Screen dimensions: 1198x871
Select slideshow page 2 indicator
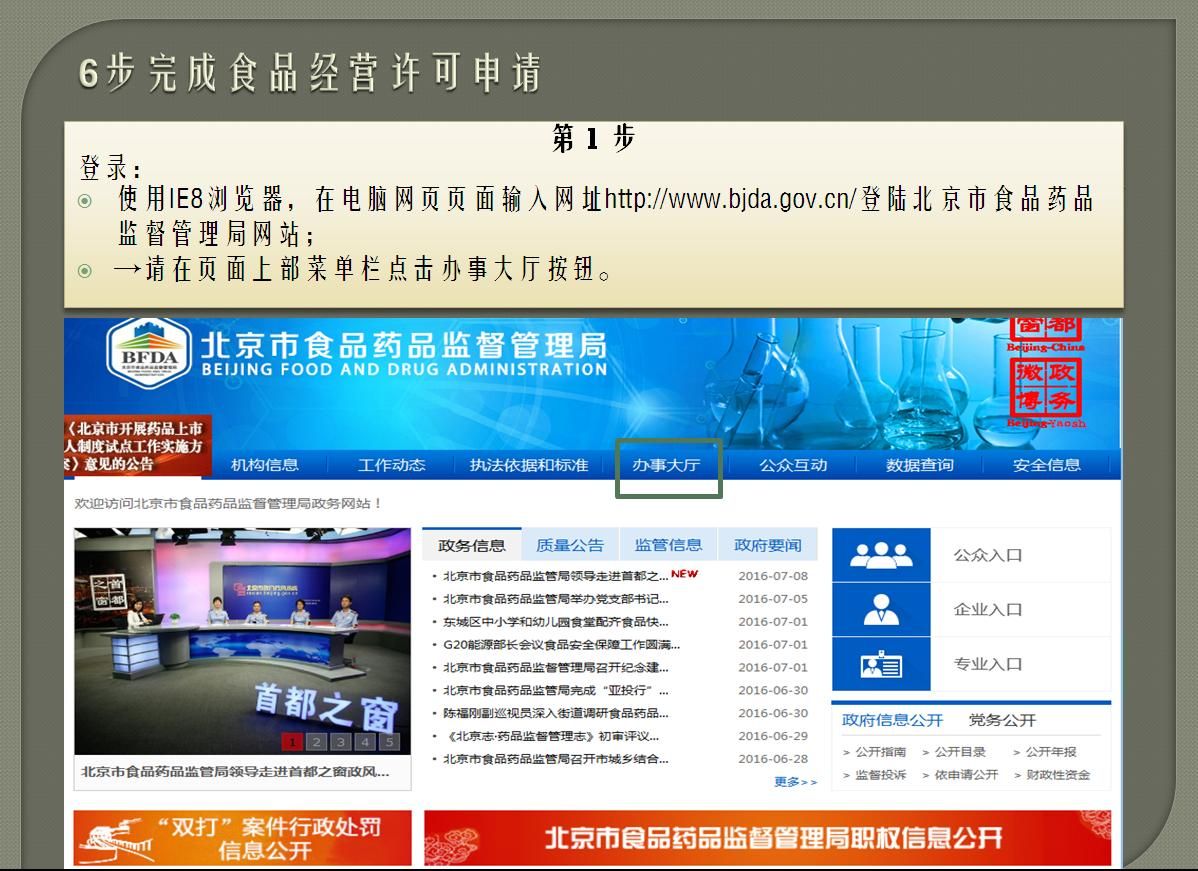316,741
